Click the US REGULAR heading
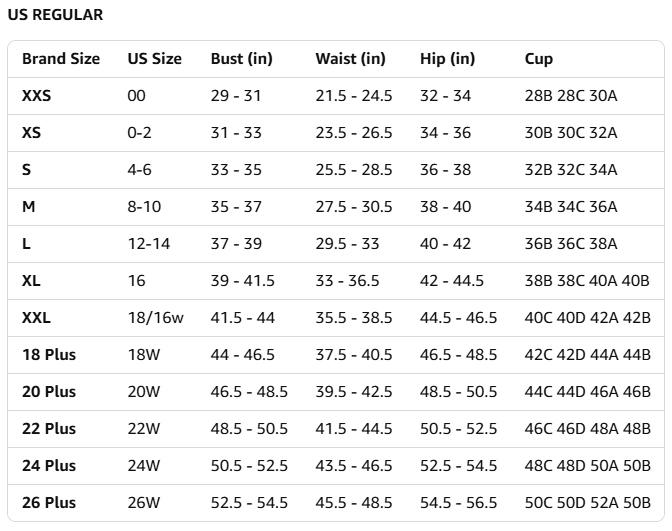 click(54, 16)
